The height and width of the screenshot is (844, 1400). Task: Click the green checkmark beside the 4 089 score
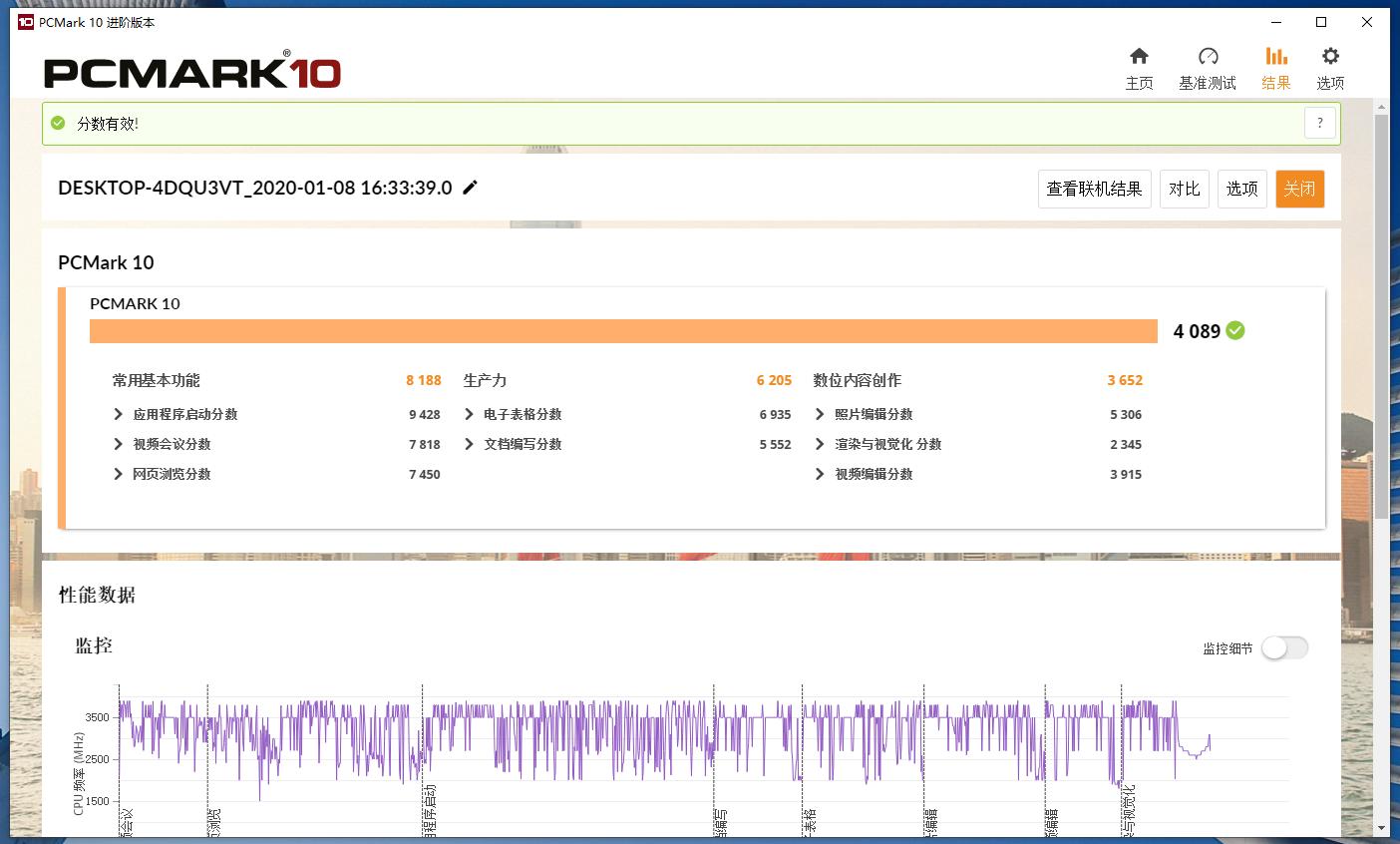click(1234, 330)
